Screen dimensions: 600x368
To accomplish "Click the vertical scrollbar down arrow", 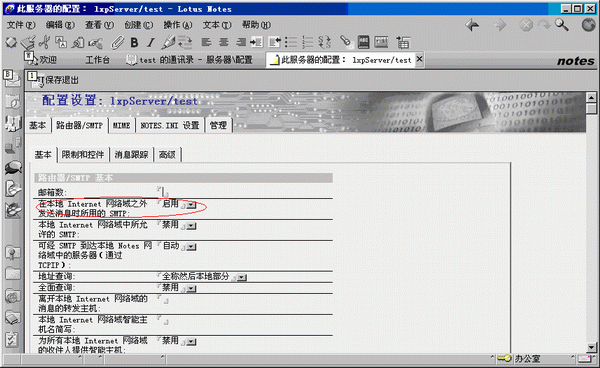I will click(x=592, y=347).
